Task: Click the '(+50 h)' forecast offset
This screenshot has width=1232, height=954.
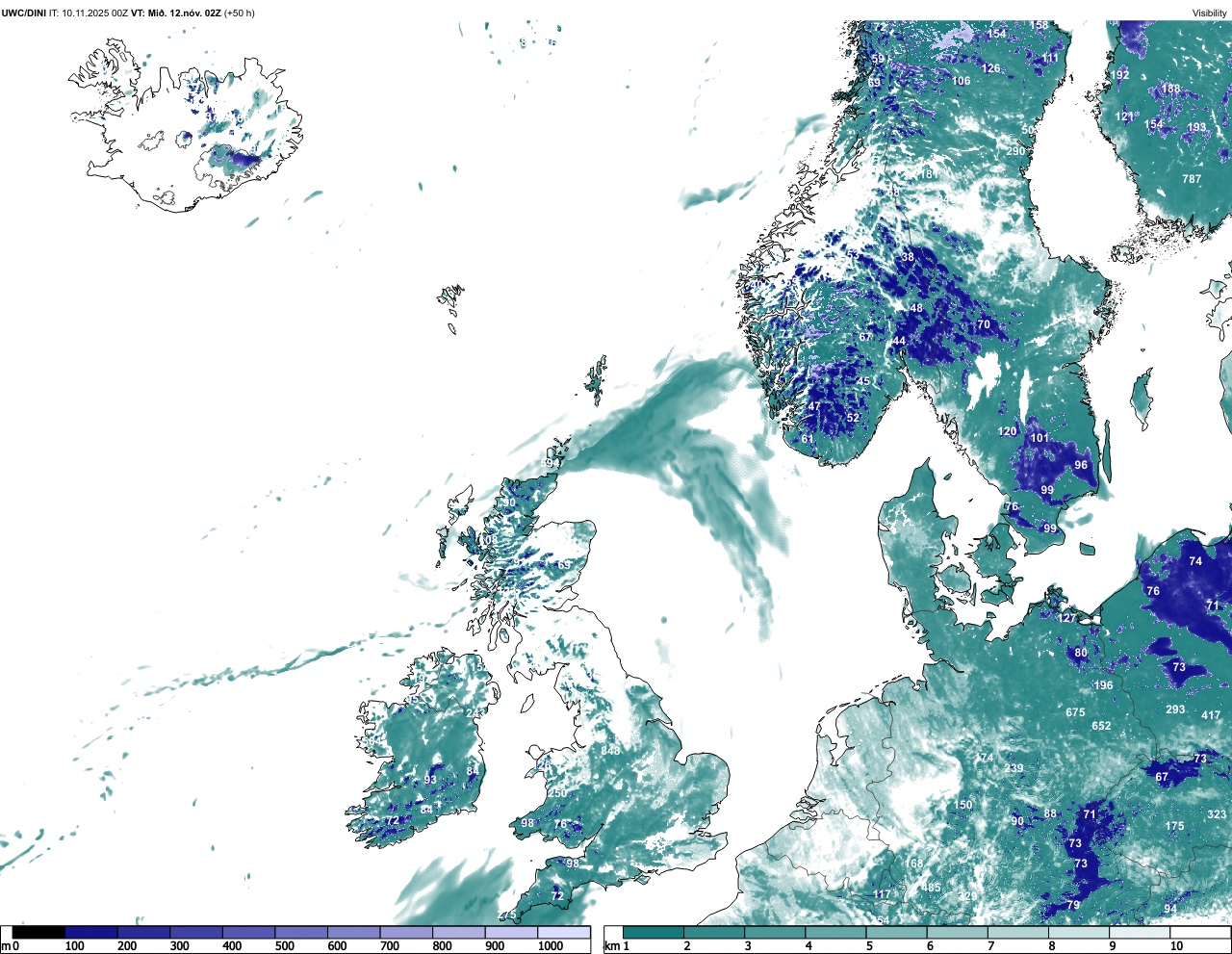Action: (x=240, y=13)
